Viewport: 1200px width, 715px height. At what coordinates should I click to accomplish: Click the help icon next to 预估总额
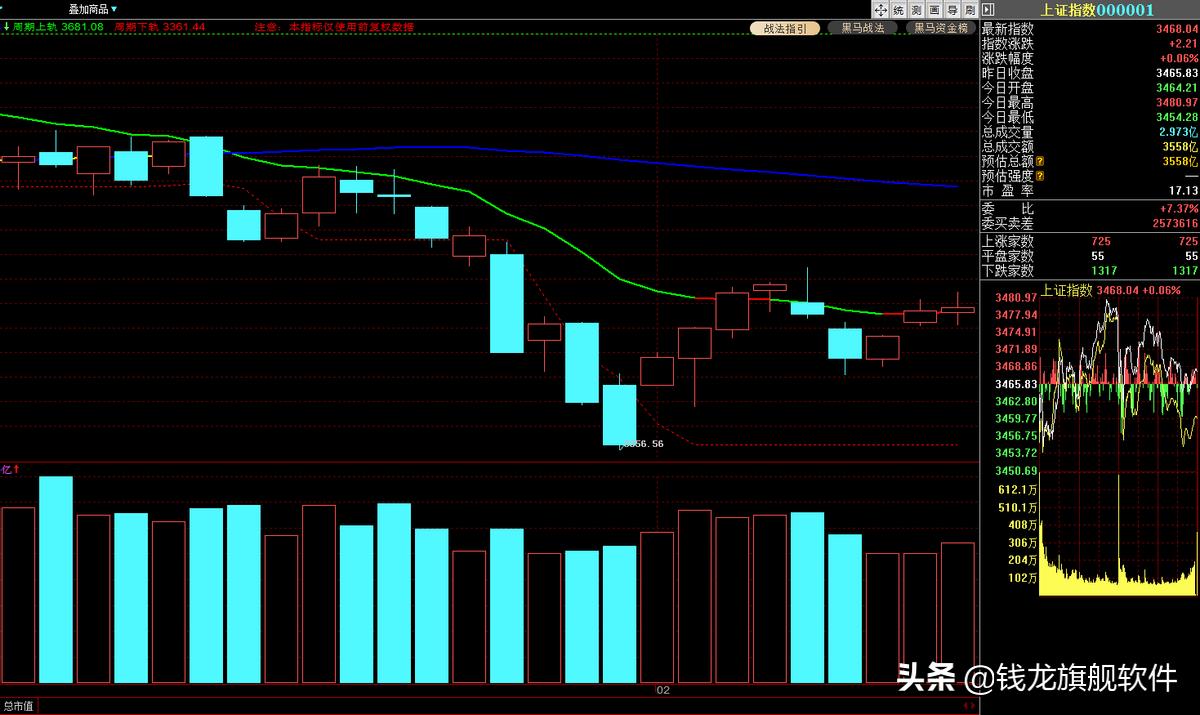pos(1040,161)
